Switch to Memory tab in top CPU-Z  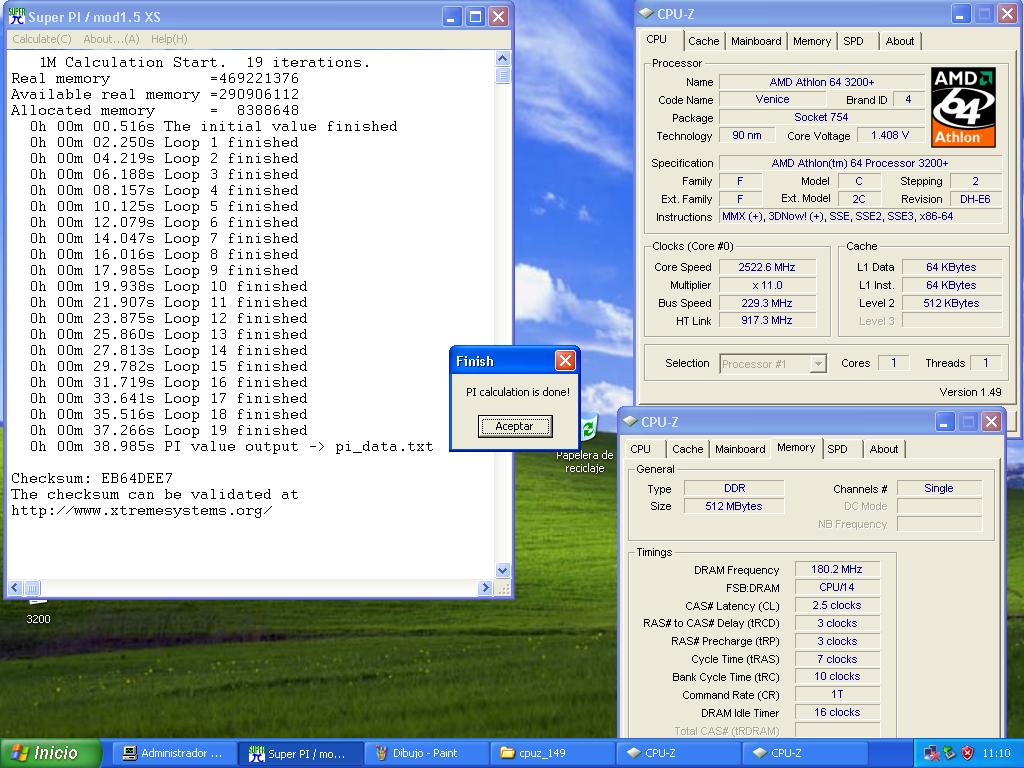(812, 41)
